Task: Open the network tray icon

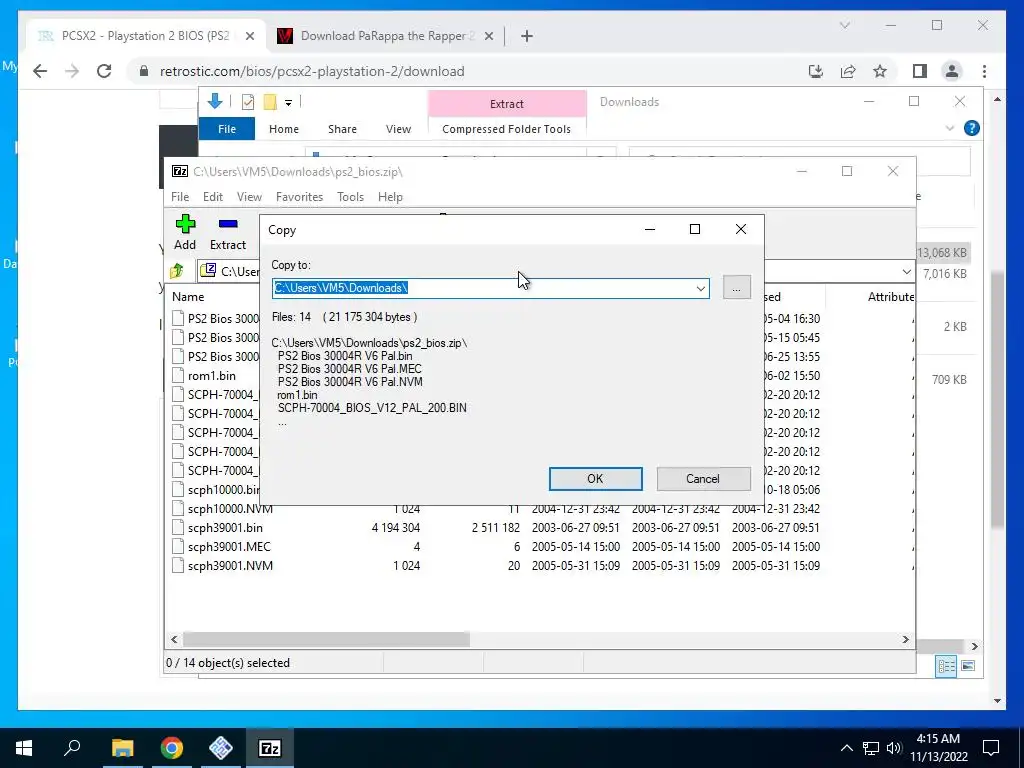Action: pos(871,748)
